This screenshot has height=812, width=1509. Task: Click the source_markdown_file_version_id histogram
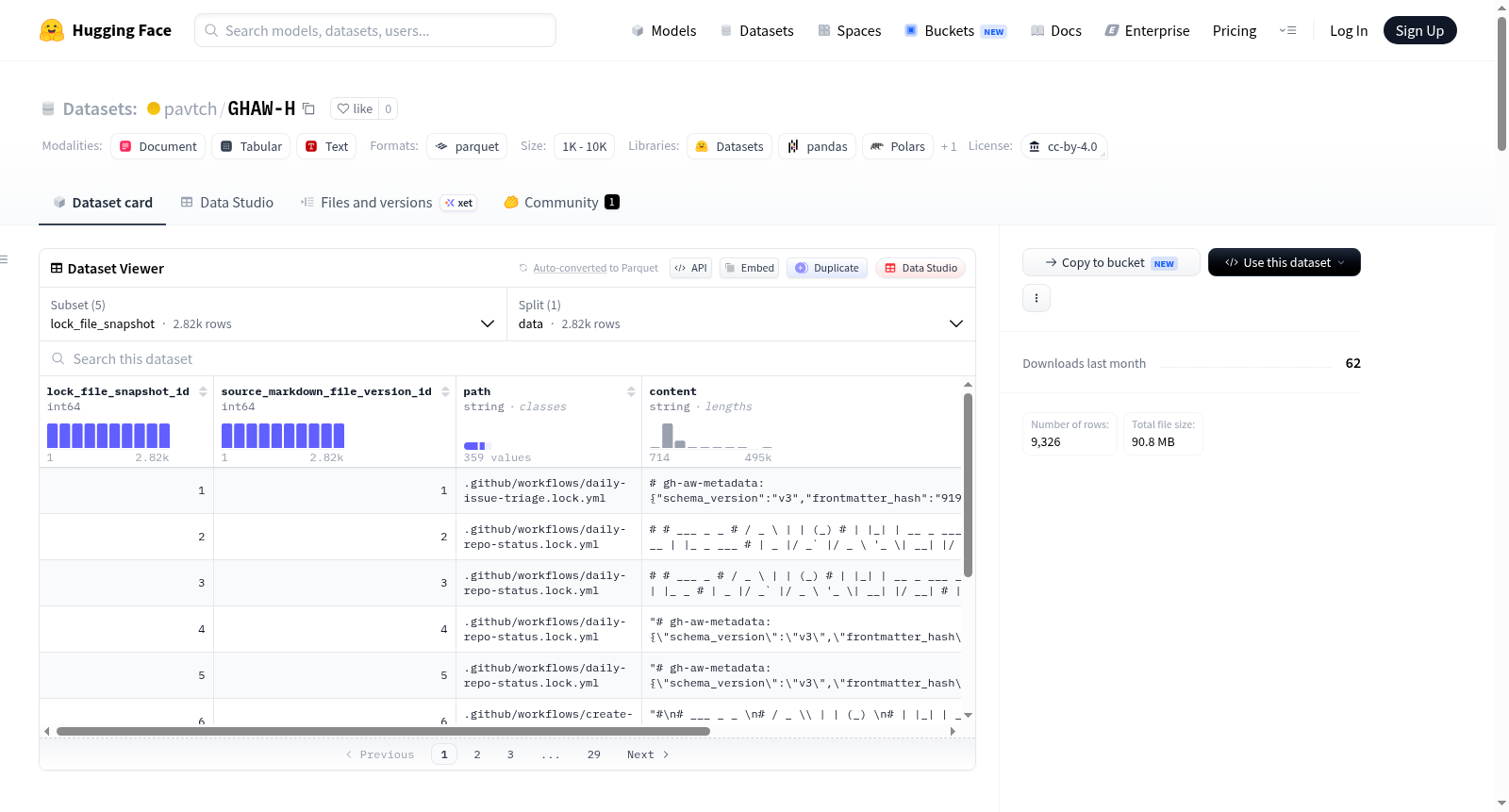point(283,435)
